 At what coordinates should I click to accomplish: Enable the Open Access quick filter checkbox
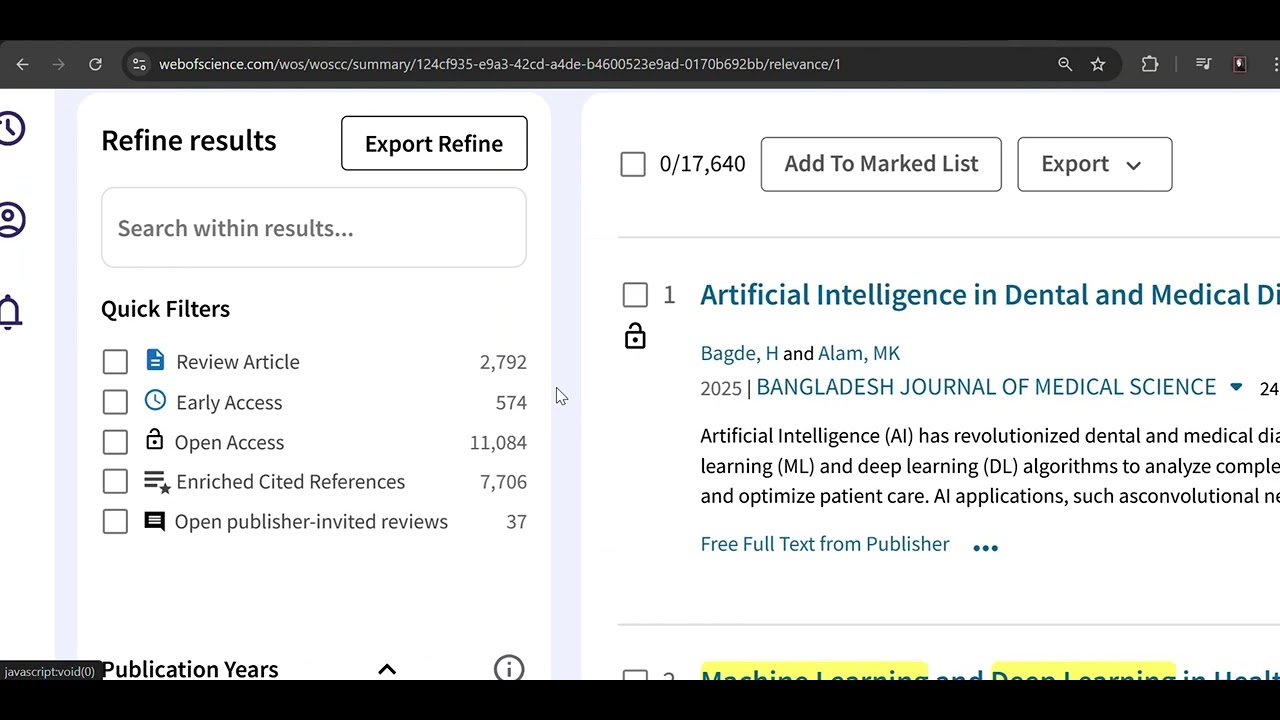(115, 442)
